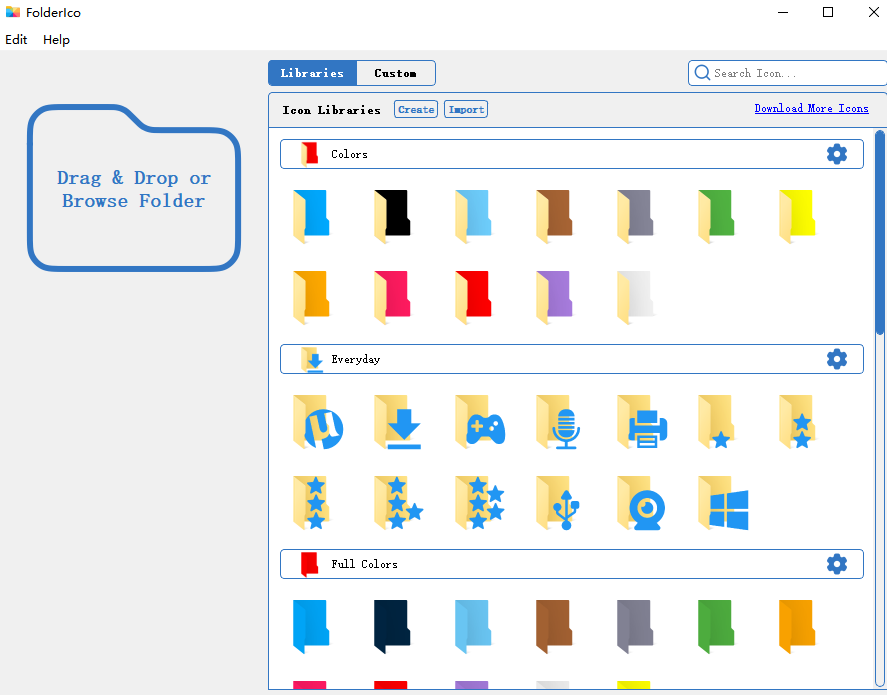Choose the Windows logo folder icon
Image resolution: width=887 pixels, height=695 pixels.
coord(723,503)
